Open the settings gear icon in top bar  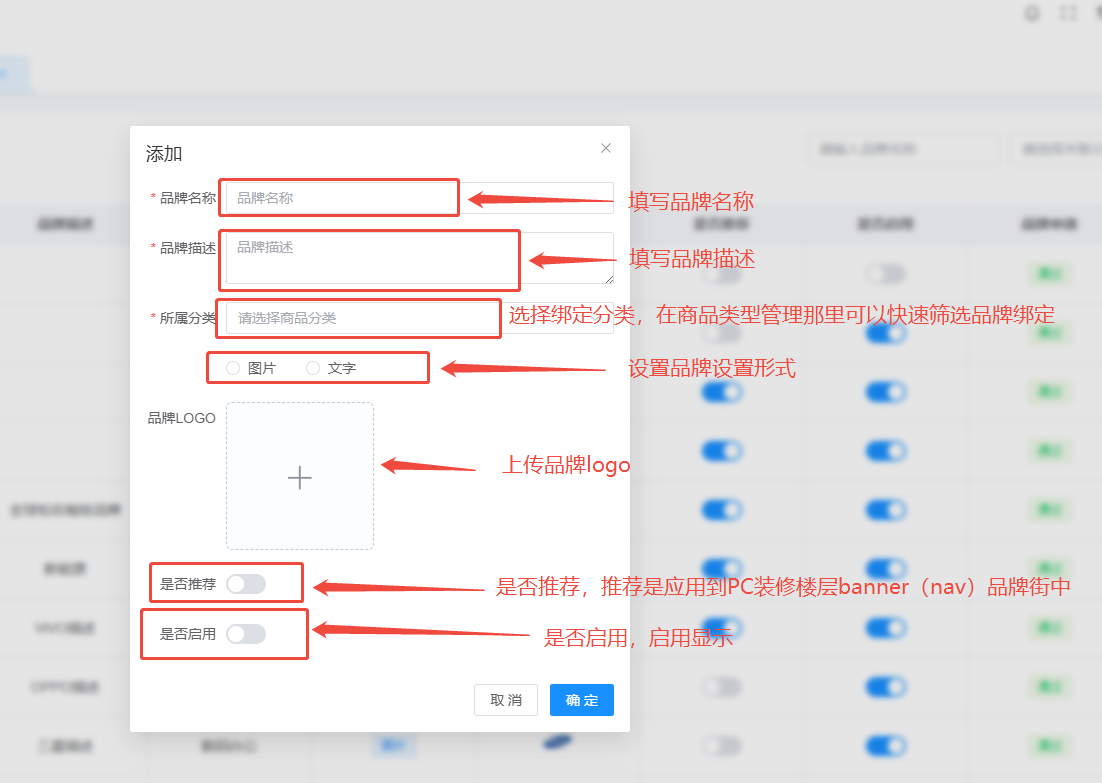pos(1032,13)
